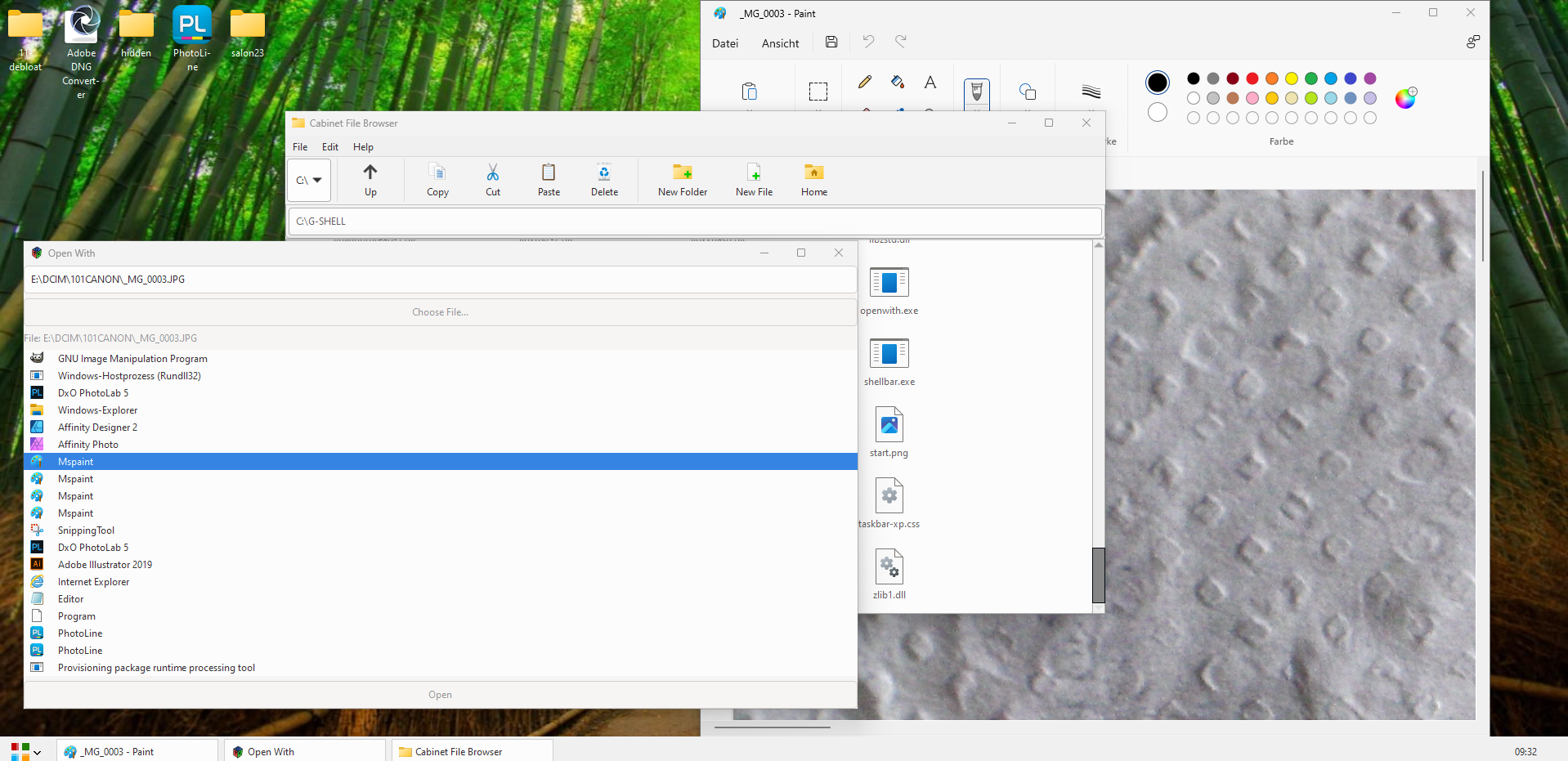
Task: Select Affinity Photo in the list
Action: pos(441,445)
